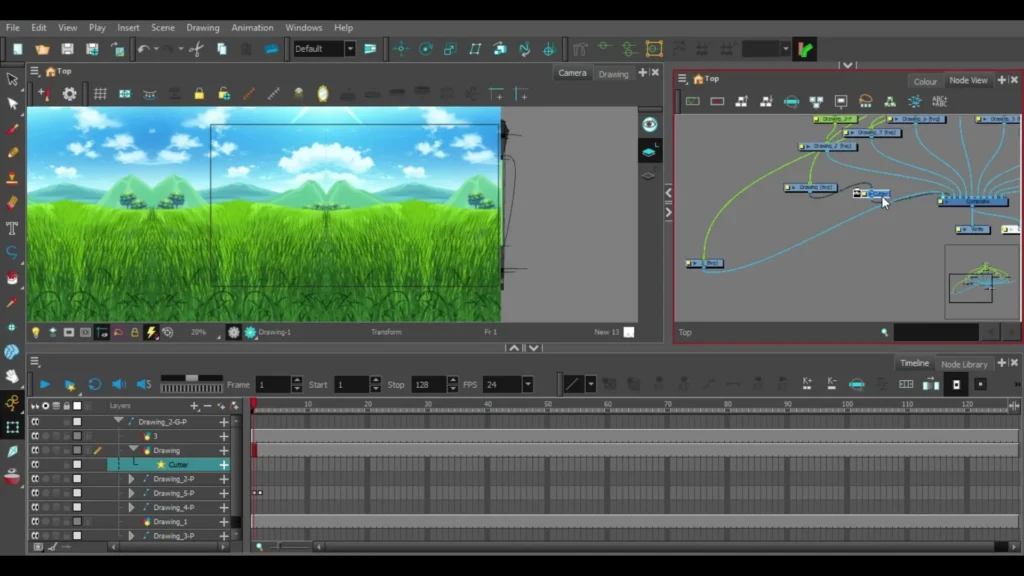Switch to the Node Library tab

[964, 364]
